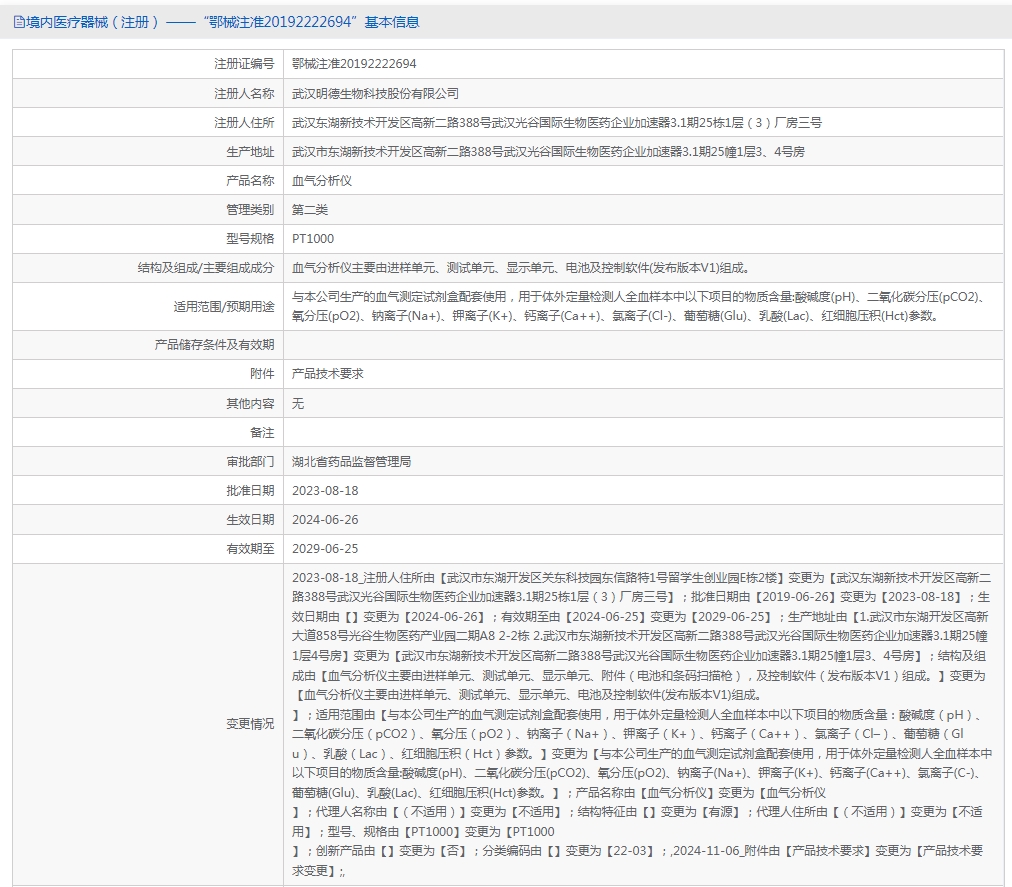Screen dimensions: 1012x887
Task: Click the 结构及组成/主要组成成分 label
Action: coord(205,268)
